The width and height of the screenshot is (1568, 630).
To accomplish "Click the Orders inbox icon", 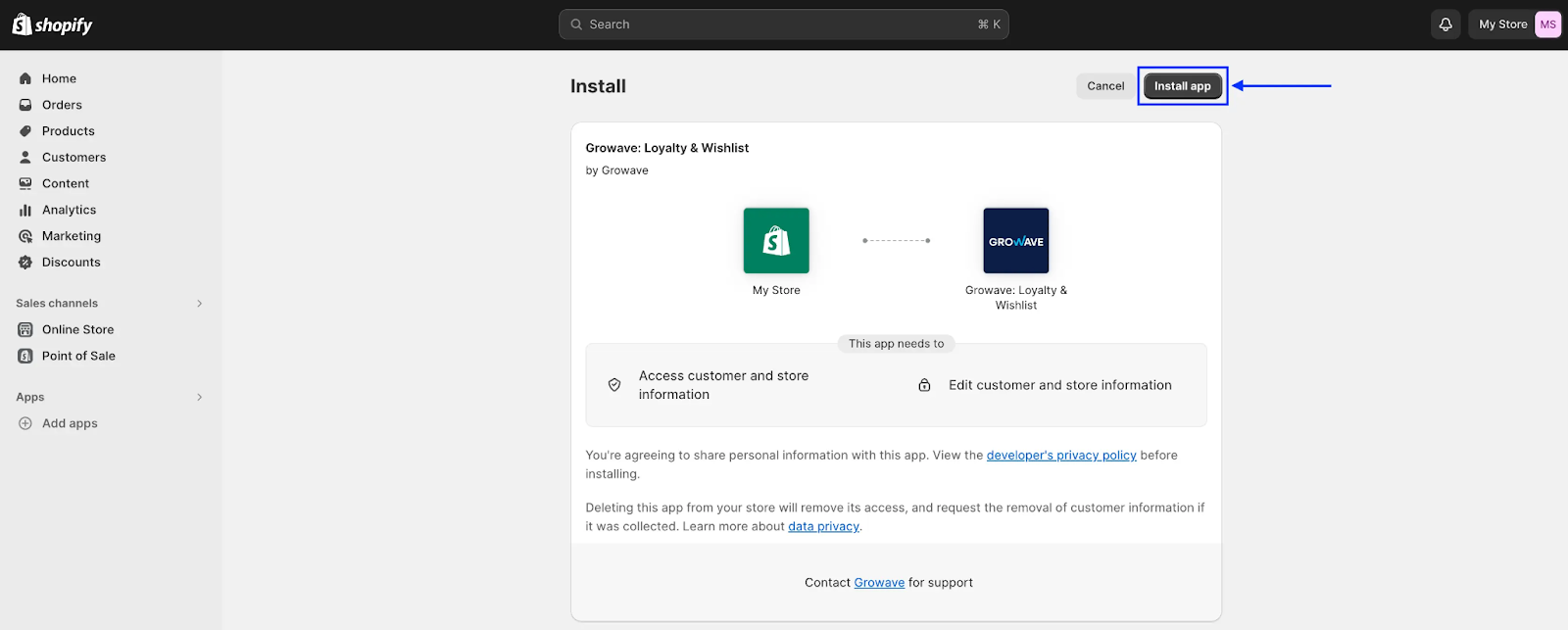I will pyautogui.click(x=25, y=105).
